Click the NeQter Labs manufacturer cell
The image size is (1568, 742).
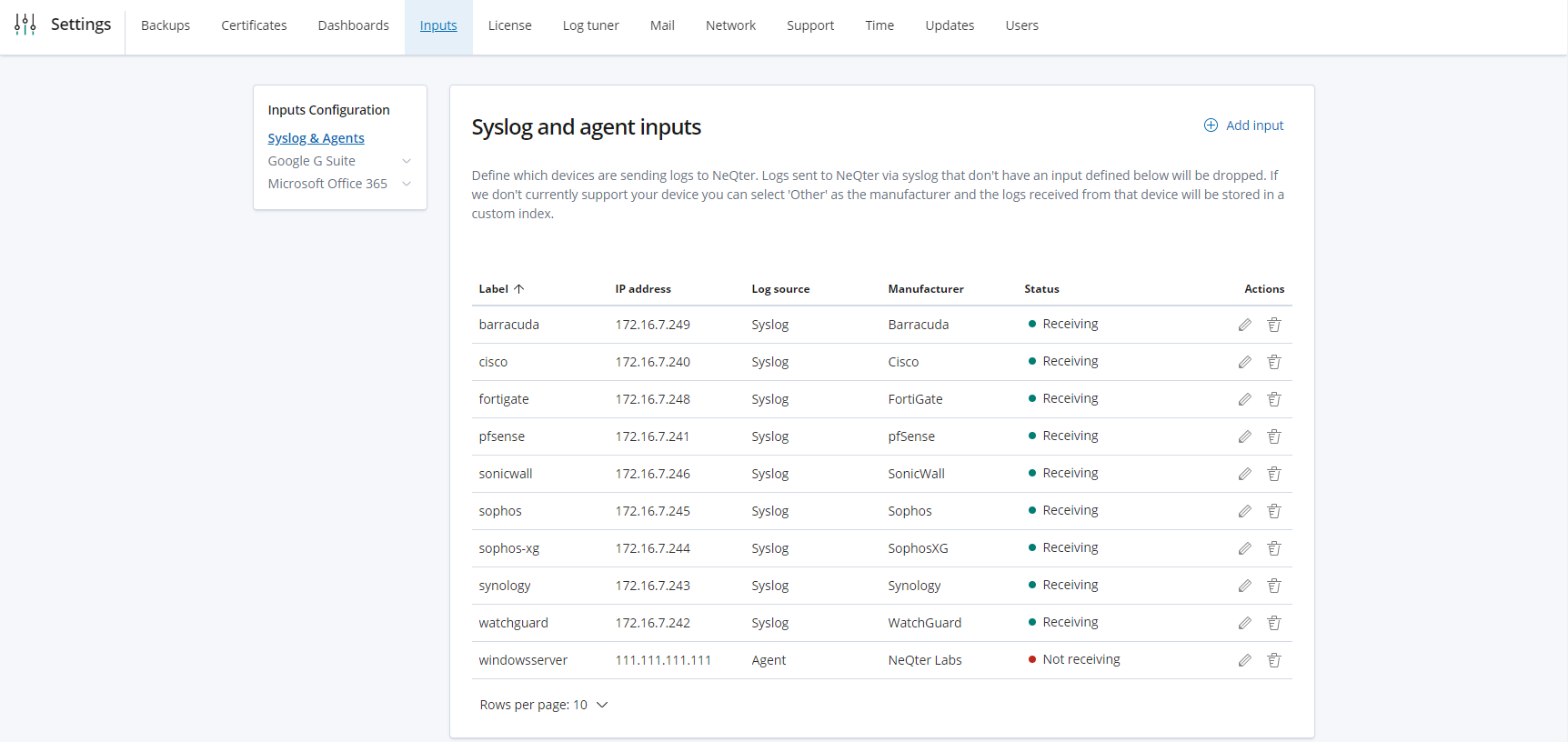click(x=925, y=660)
